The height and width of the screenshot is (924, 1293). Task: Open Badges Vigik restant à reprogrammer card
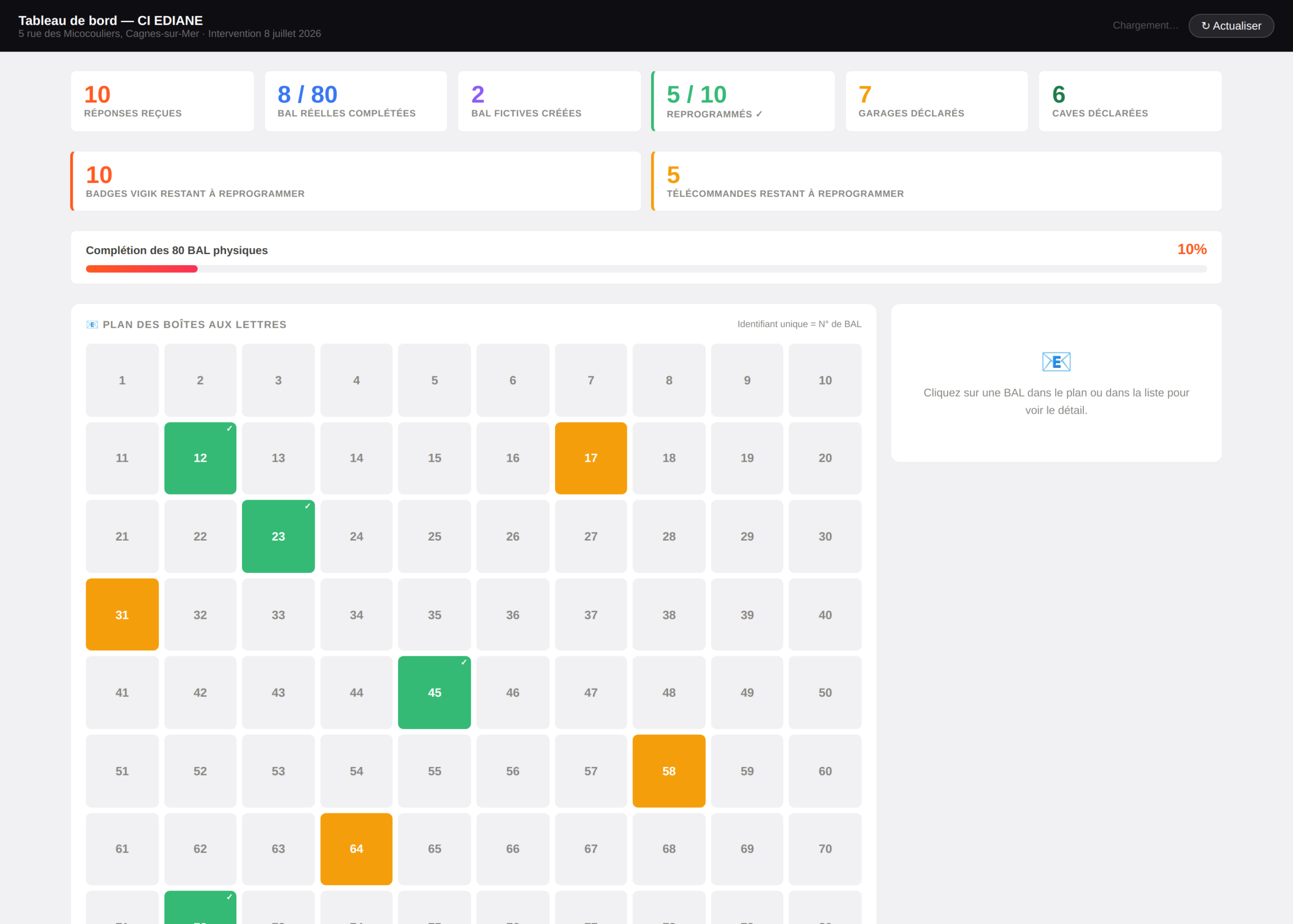tap(356, 181)
